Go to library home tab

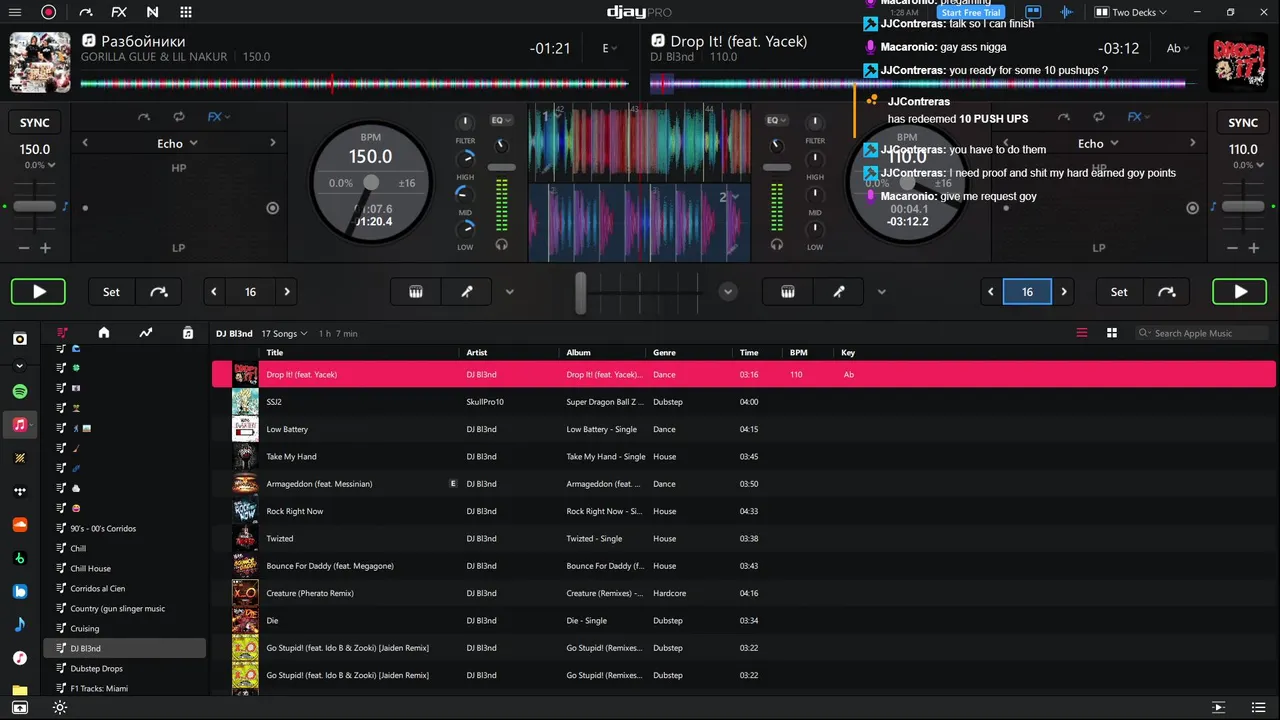coord(103,333)
